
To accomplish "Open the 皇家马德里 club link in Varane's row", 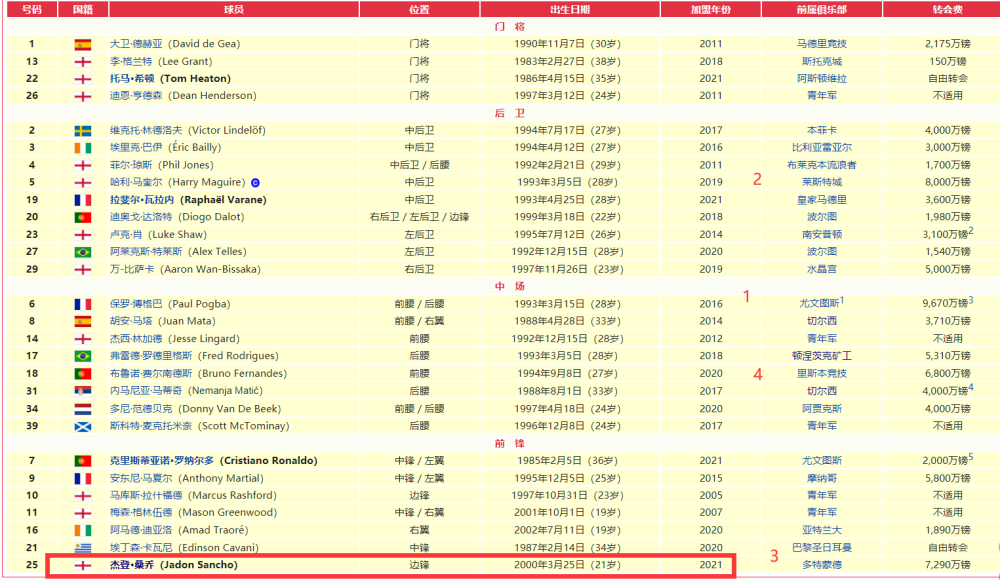I will [821, 200].
